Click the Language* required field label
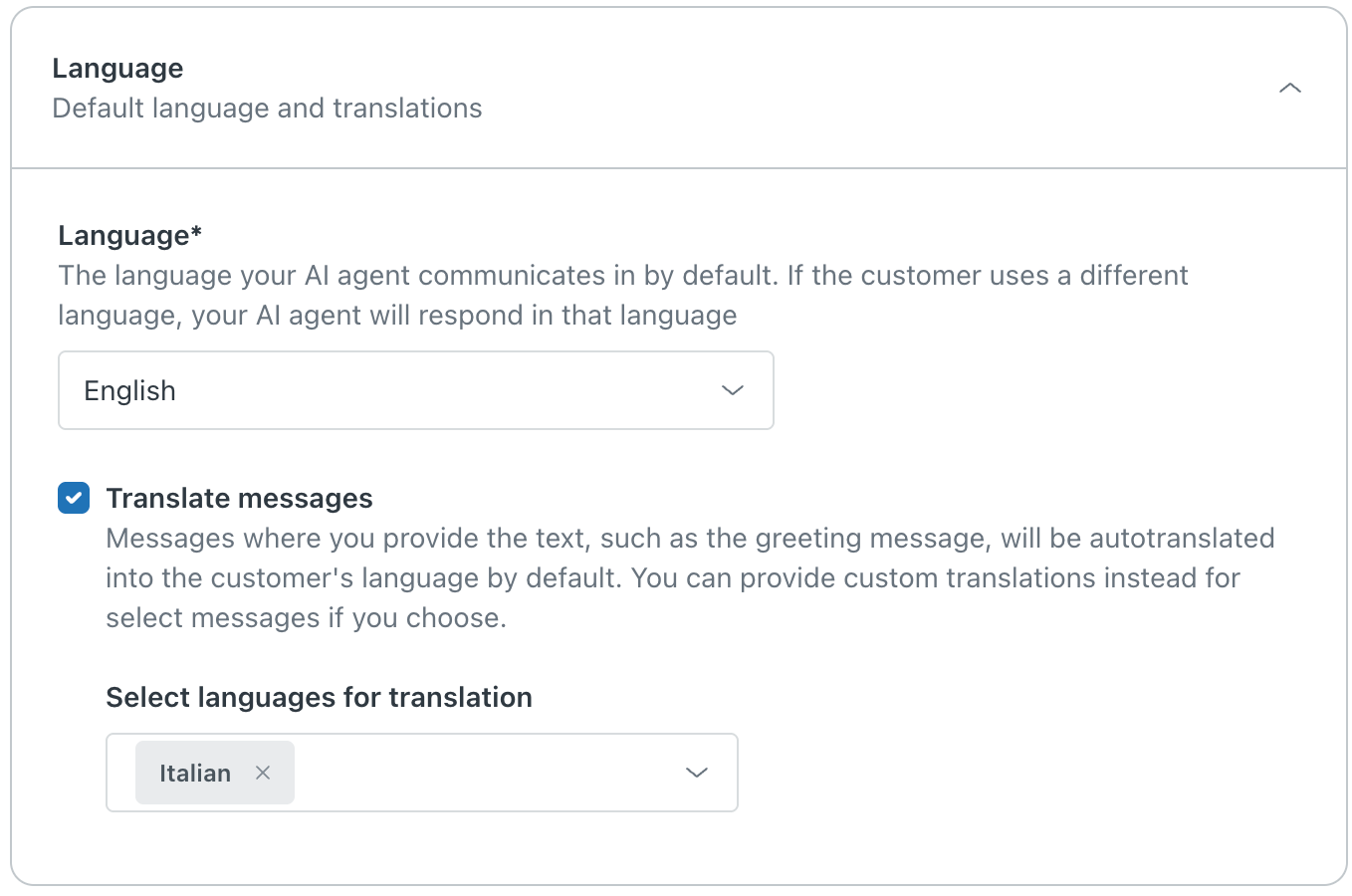1352x896 pixels. [129, 236]
